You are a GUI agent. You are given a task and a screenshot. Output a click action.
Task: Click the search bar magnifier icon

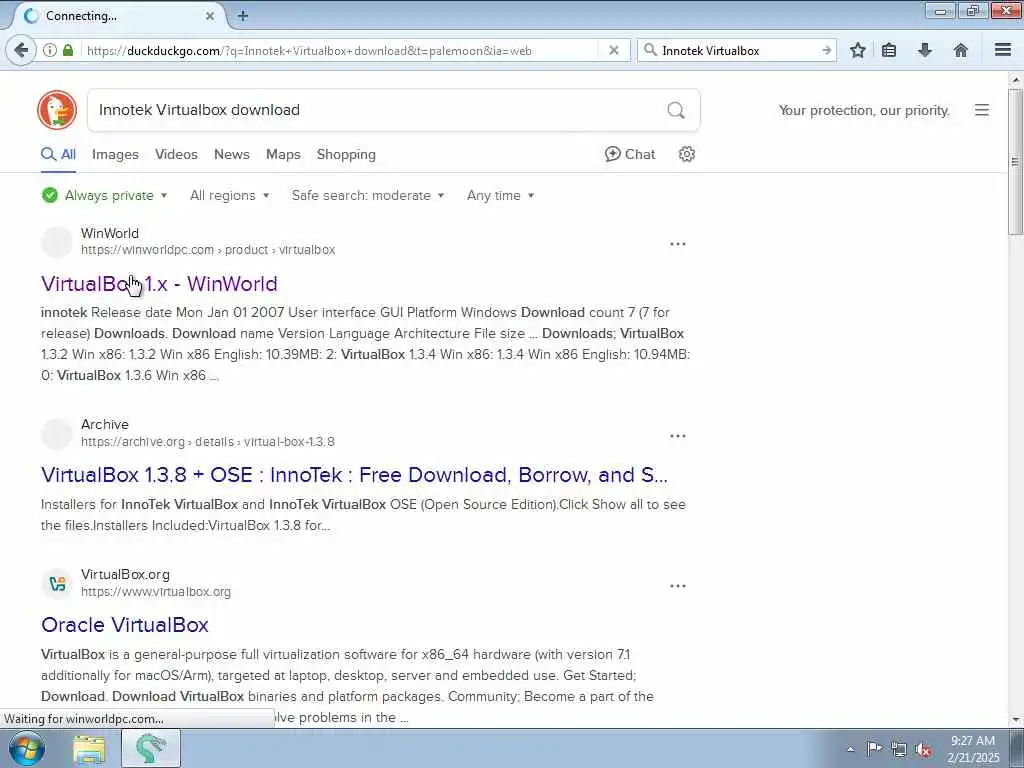pos(650,50)
